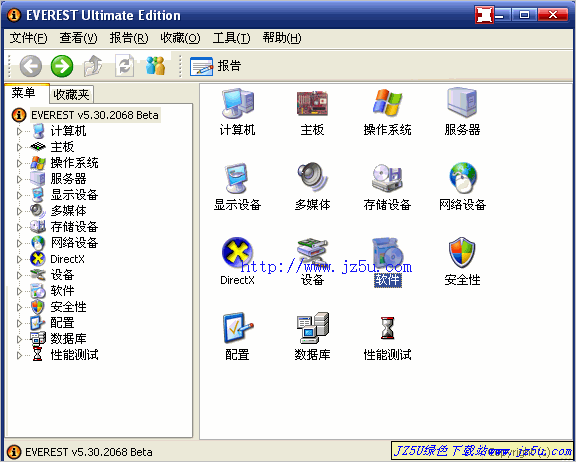
Task: Select 性能测试 item in the tree
Action: point(74,355)
